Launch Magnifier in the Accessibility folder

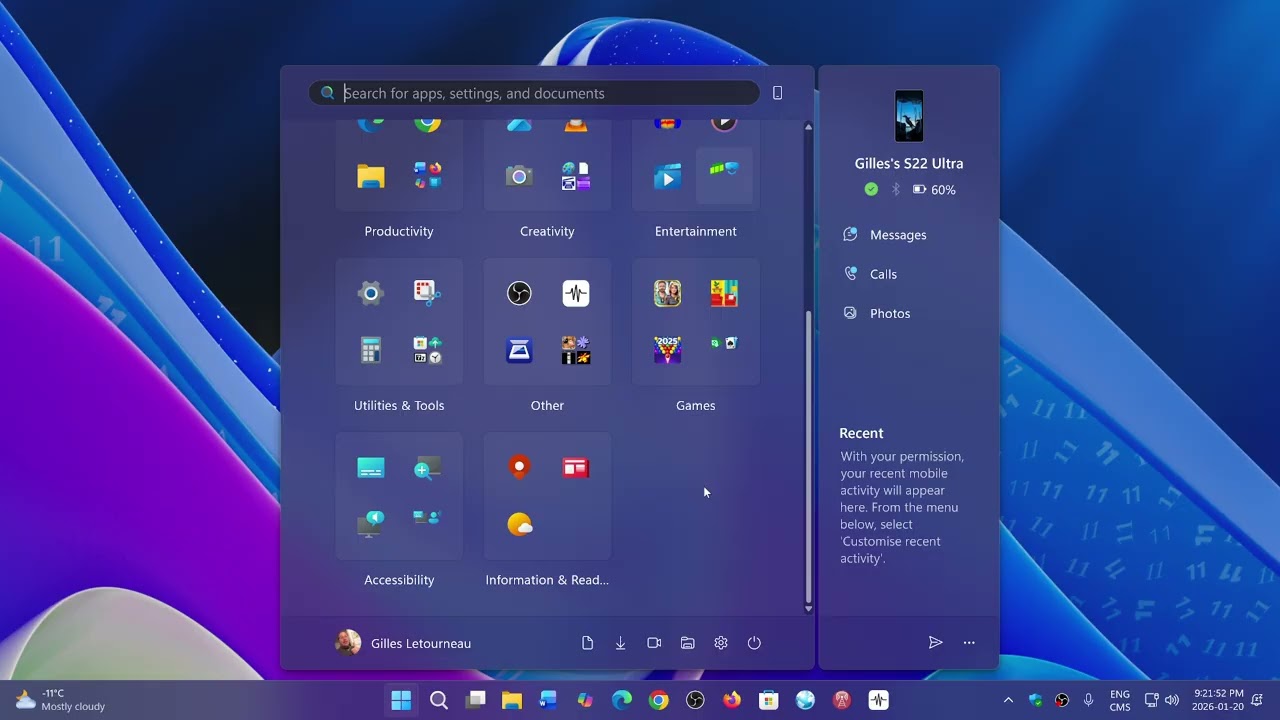pos(428,468)
